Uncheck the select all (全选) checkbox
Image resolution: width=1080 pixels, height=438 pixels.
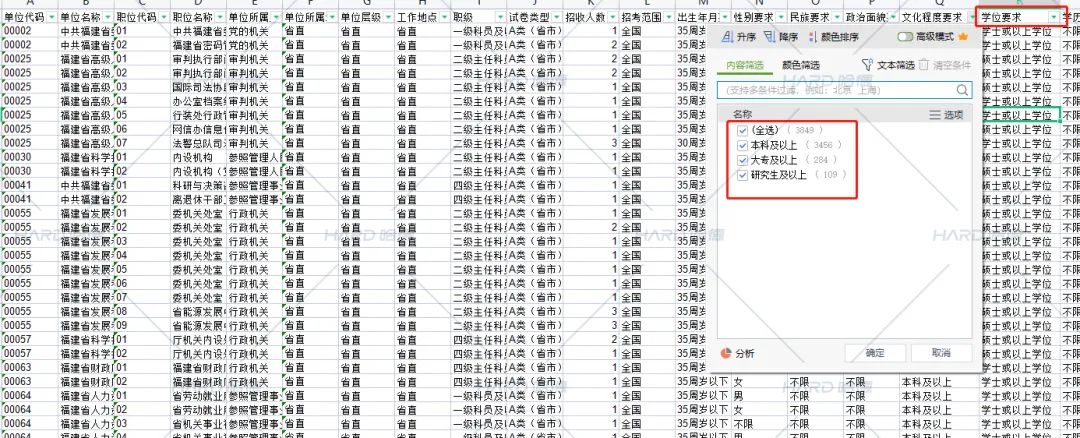(741, 131)
